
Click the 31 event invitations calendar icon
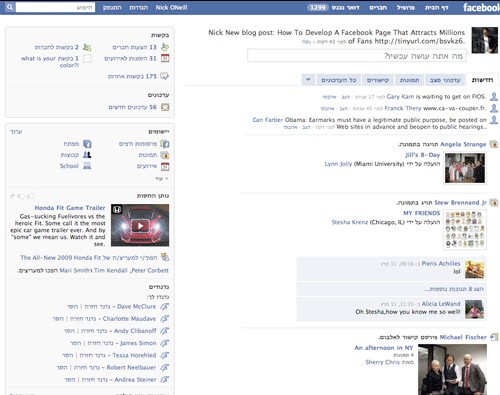(165, 58)
